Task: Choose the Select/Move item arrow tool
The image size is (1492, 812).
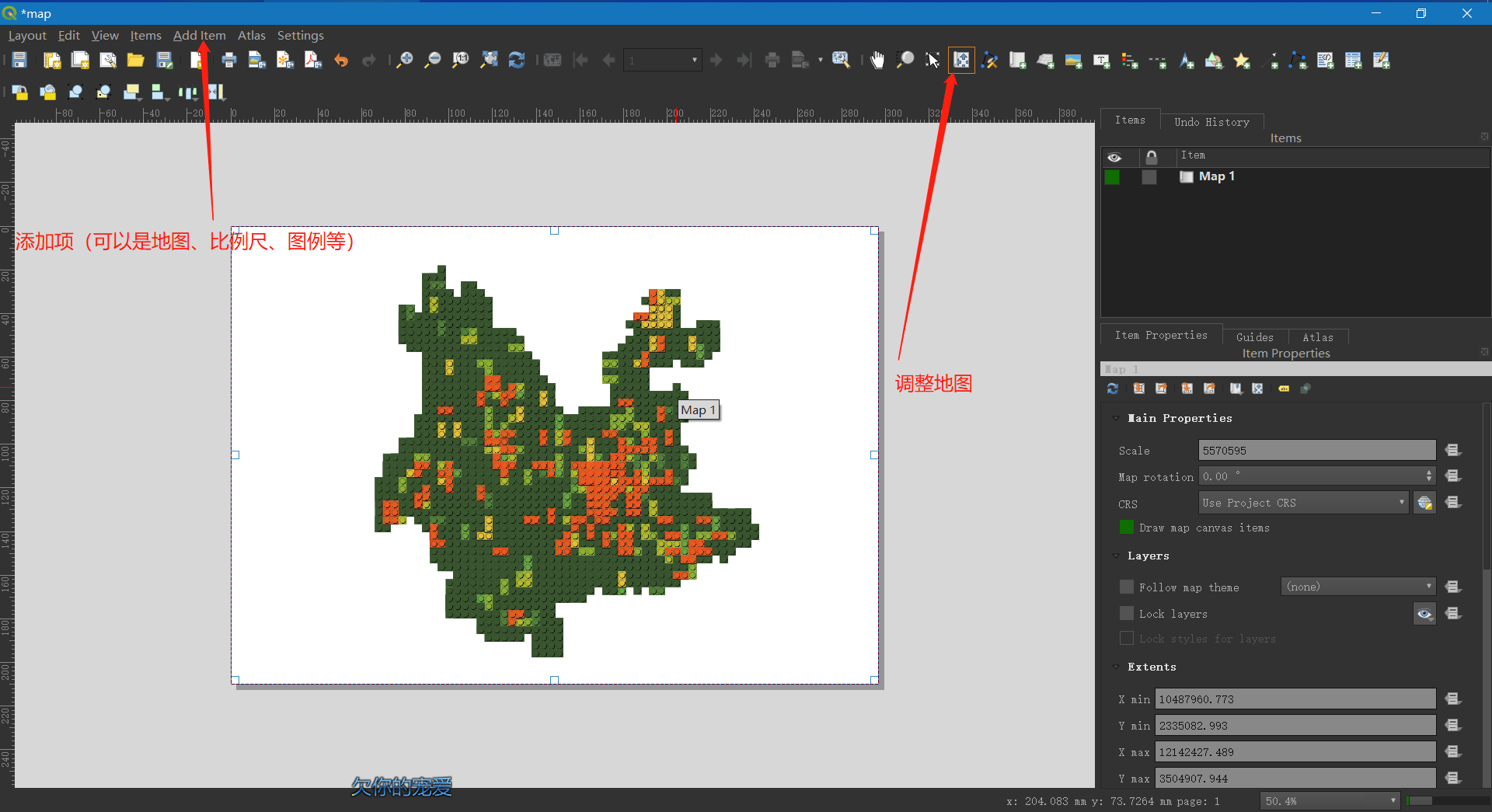Action: tap(932, 60)
